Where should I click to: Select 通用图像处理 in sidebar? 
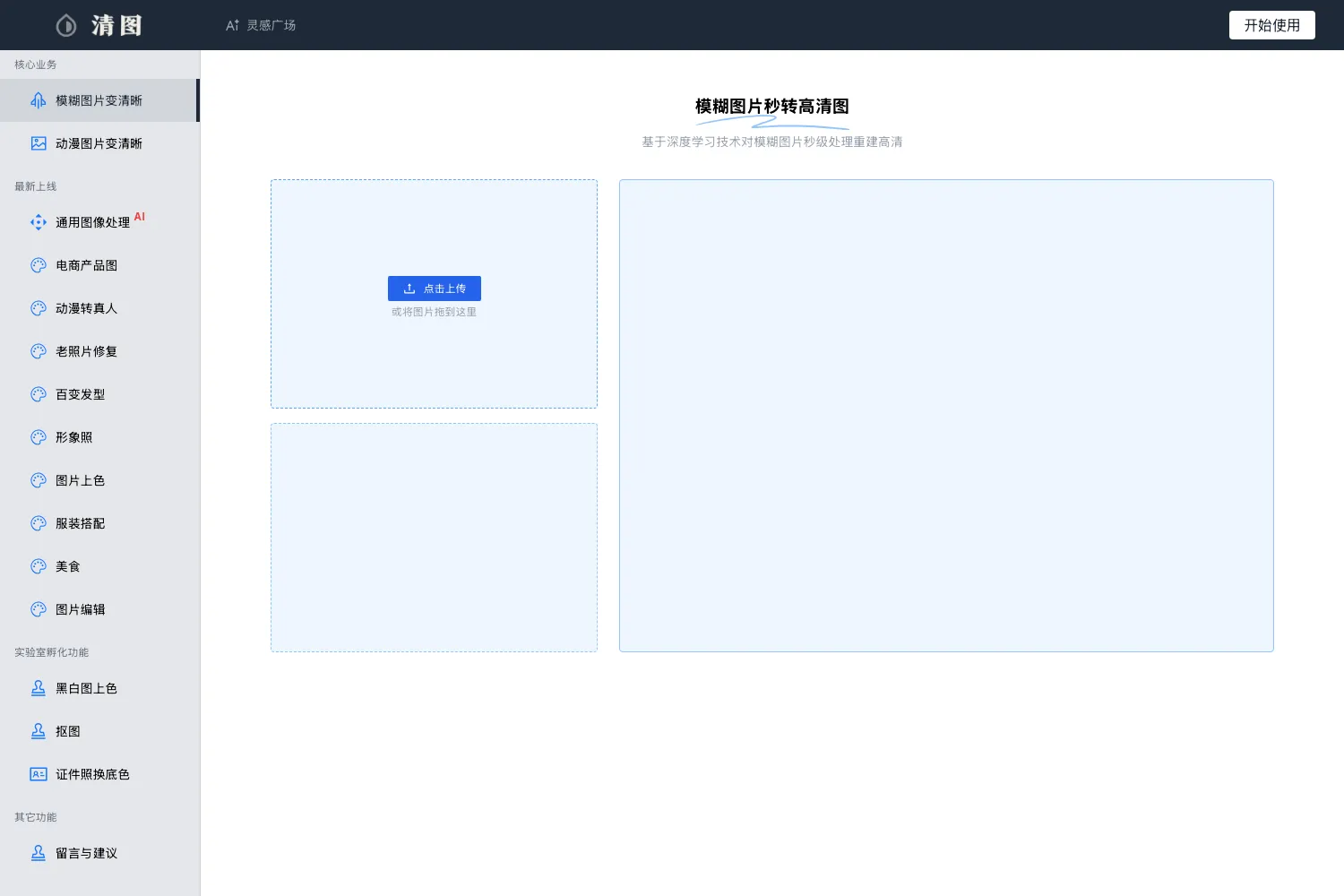pyautogui.click(x=99, y=222)
